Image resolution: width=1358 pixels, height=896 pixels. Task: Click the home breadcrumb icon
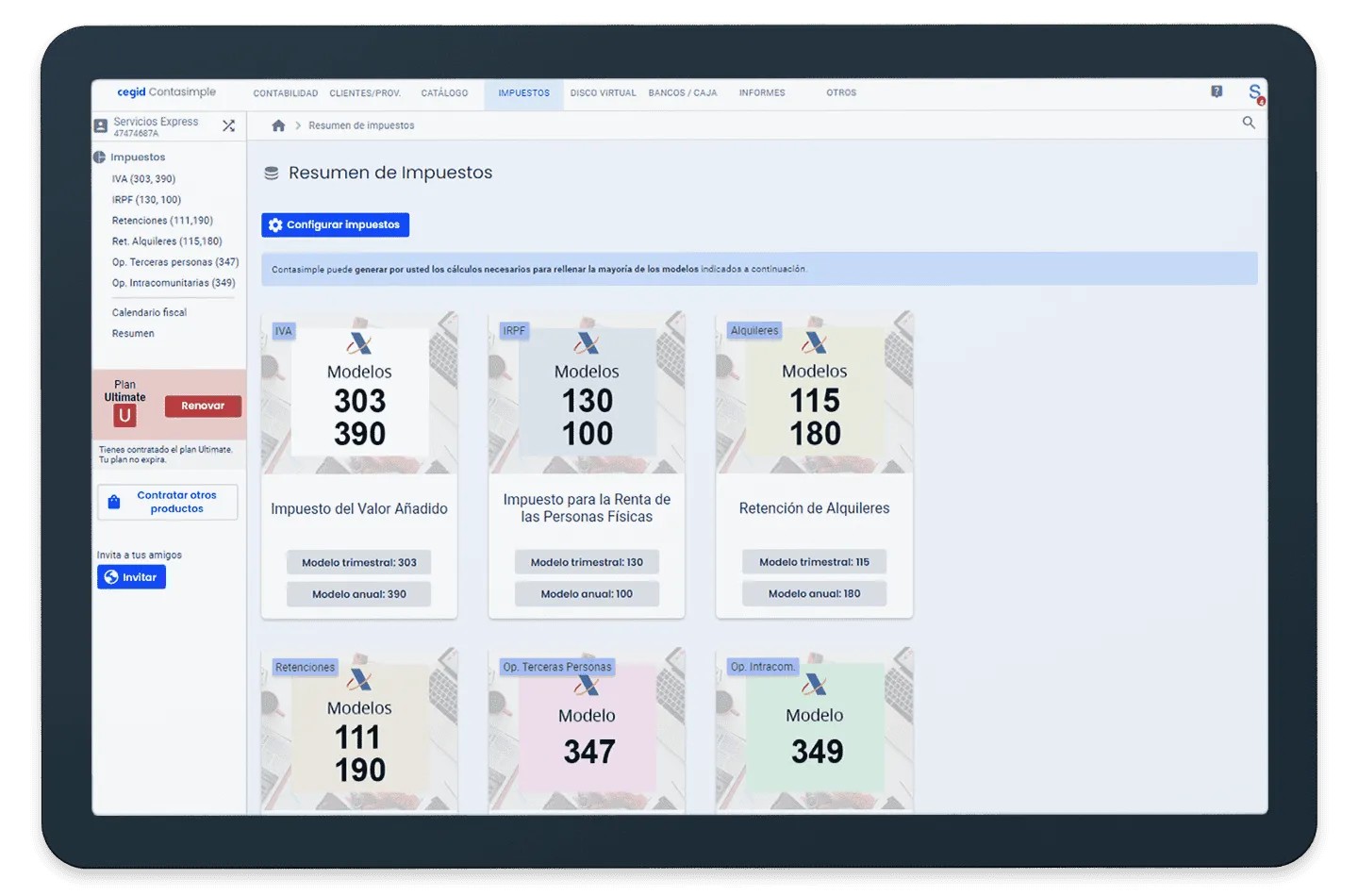[278, 125]
